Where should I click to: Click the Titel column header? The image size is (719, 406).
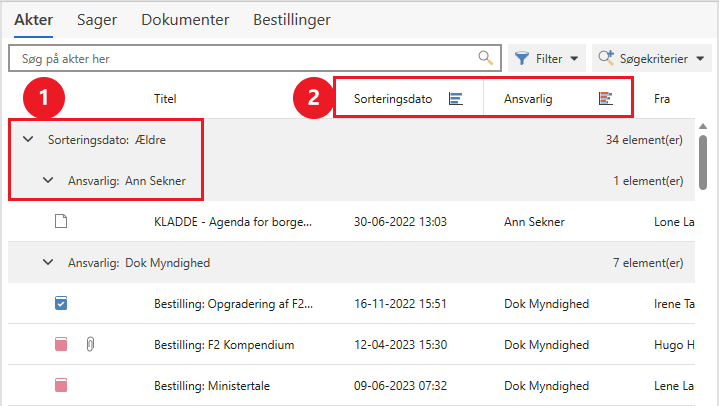pyautogui.click(x=165, y=99)
